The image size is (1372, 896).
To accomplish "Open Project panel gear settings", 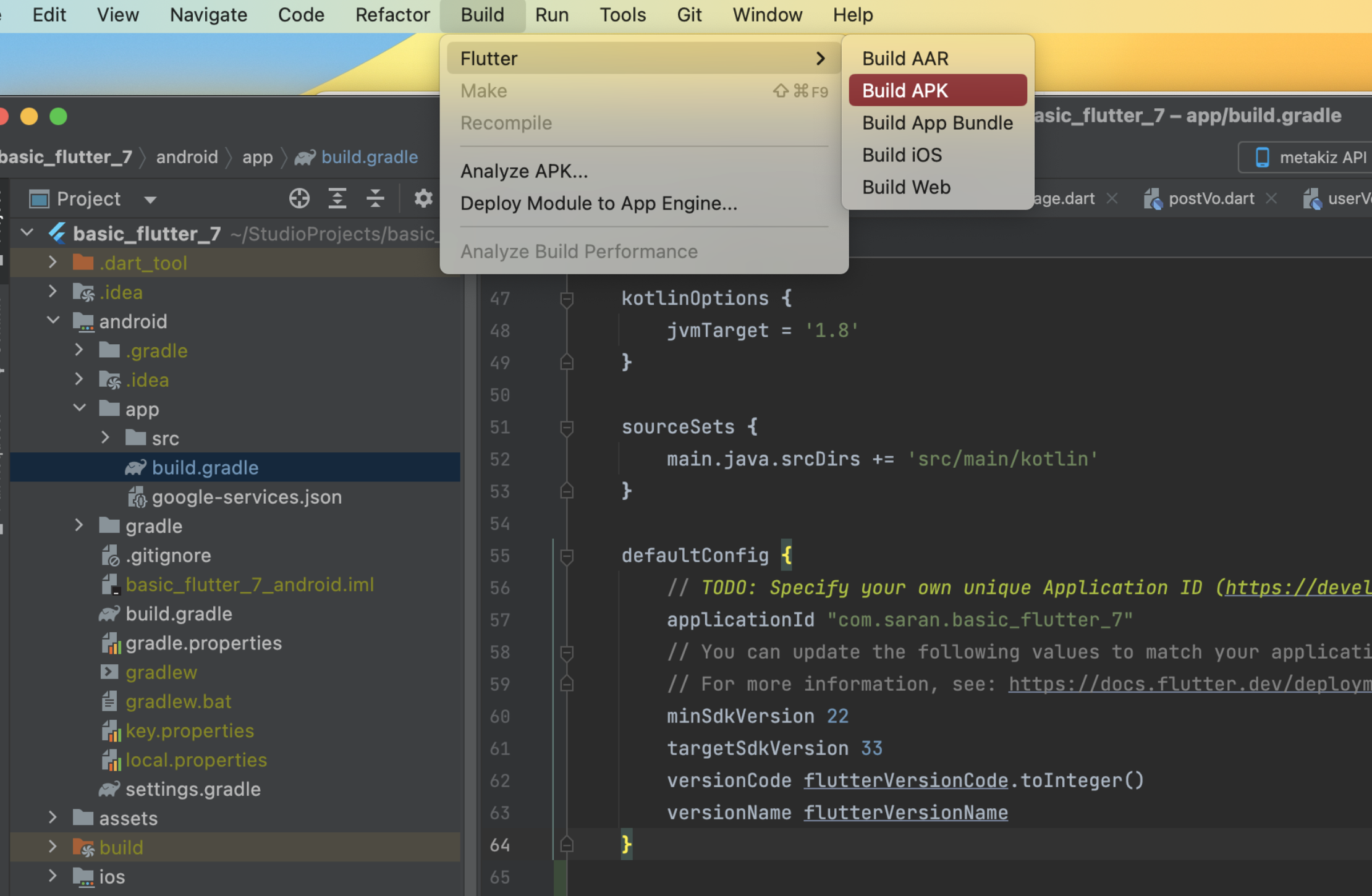I will tap(423, 198).
